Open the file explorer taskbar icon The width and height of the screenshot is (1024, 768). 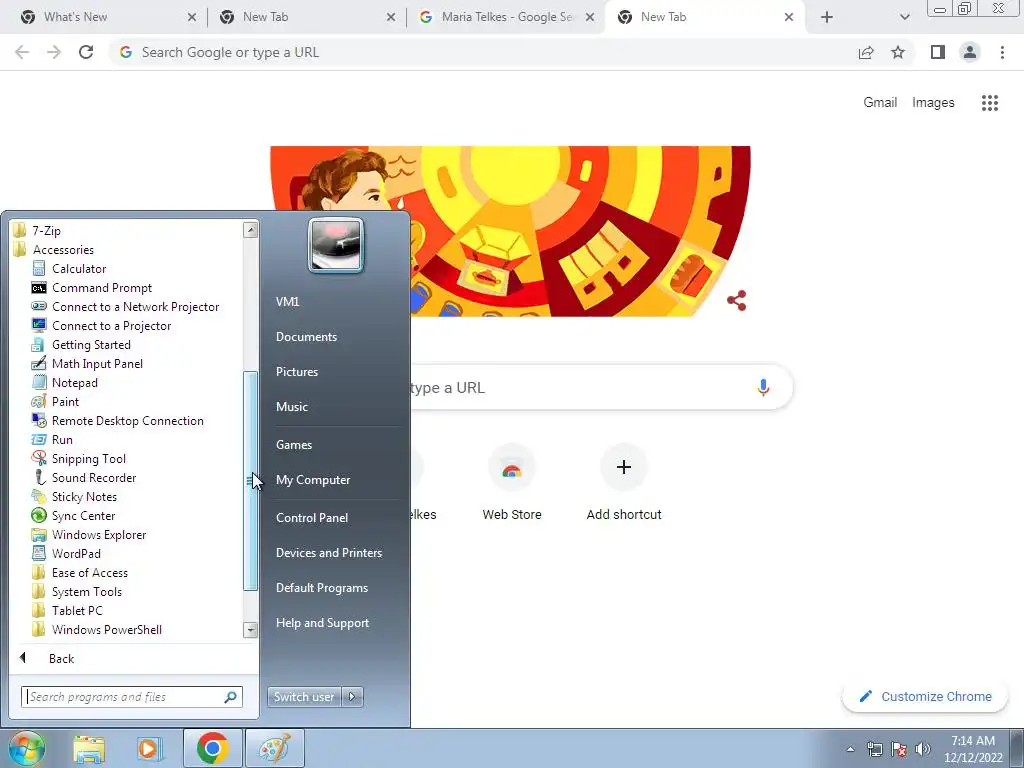(x=89, y=748)
